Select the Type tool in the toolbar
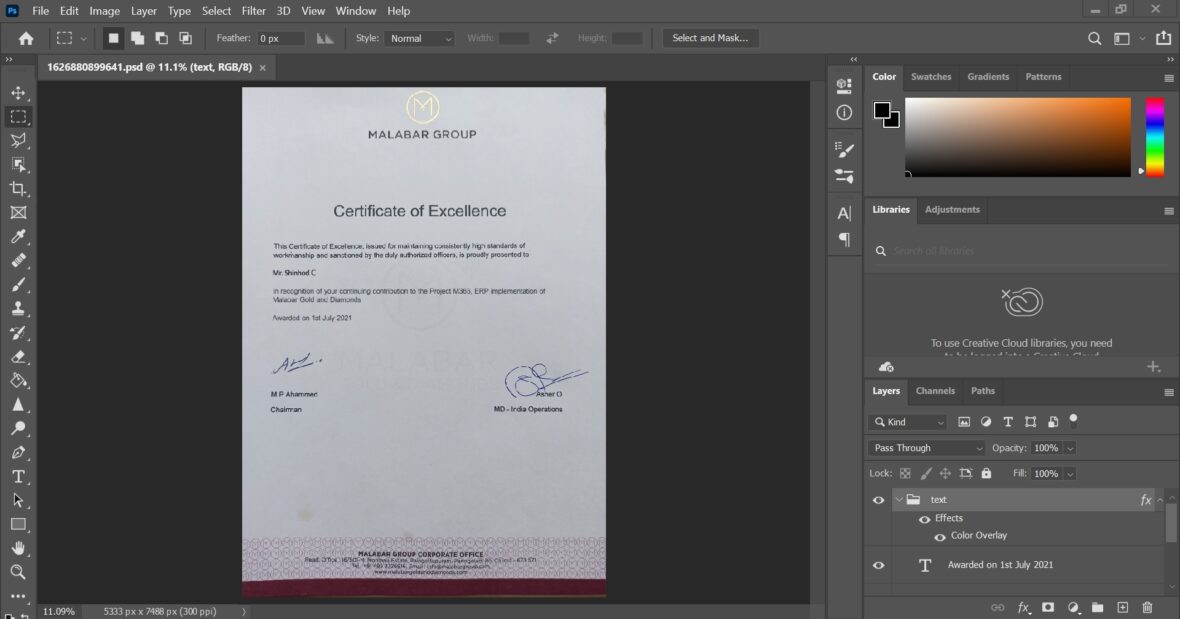The image size is (1180, 619). (18, 476)
